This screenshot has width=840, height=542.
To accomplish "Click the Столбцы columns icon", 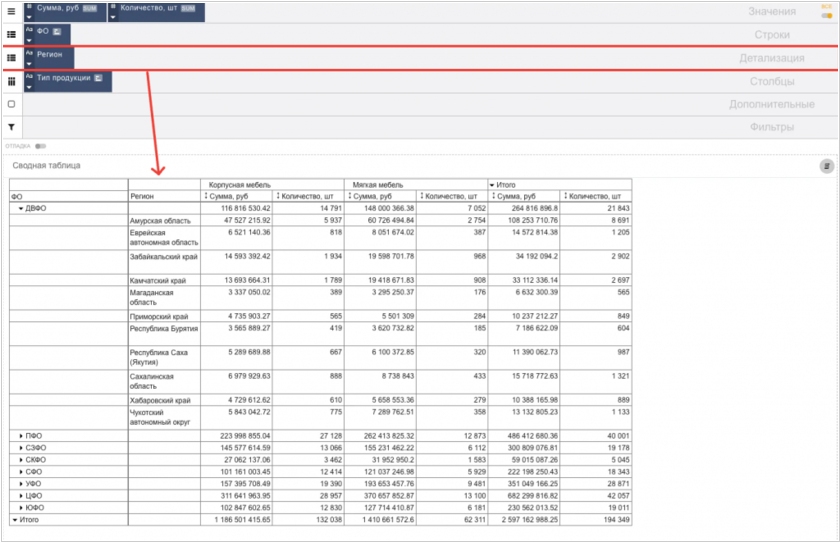I will click(11, 81).
